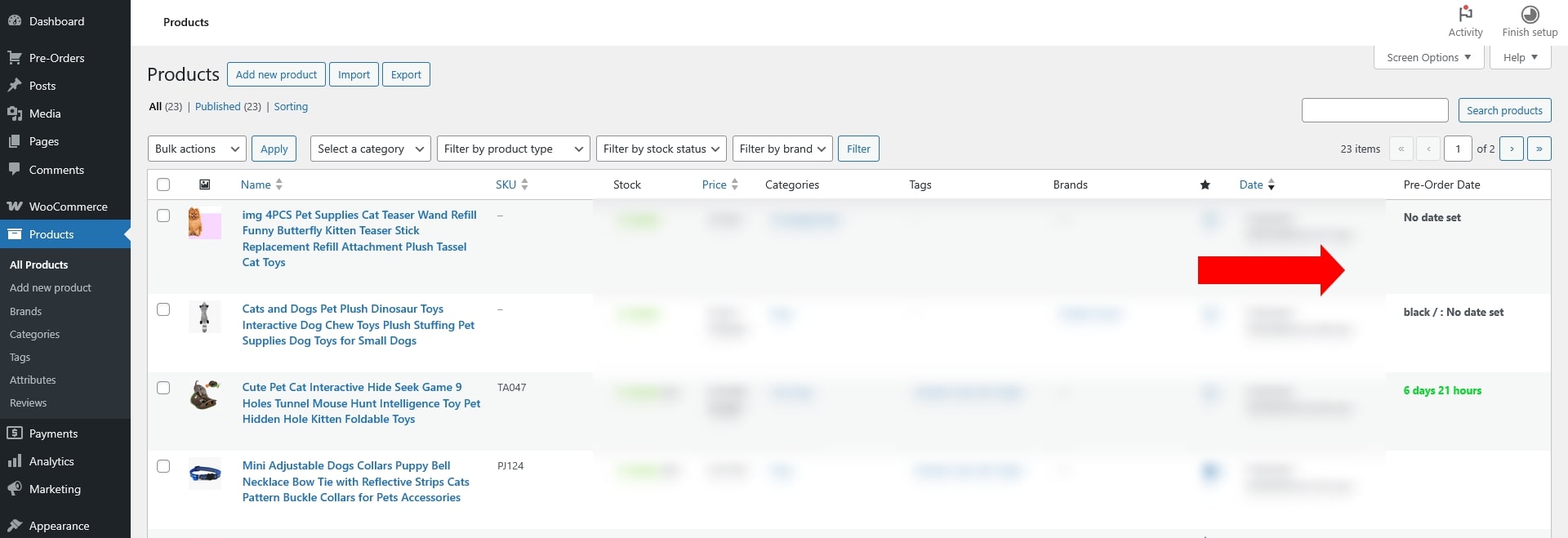Image resolution: width=1568 pixels, height=538 pixels.
Task: Go to next page arrow
Action: click(1511, 149)
